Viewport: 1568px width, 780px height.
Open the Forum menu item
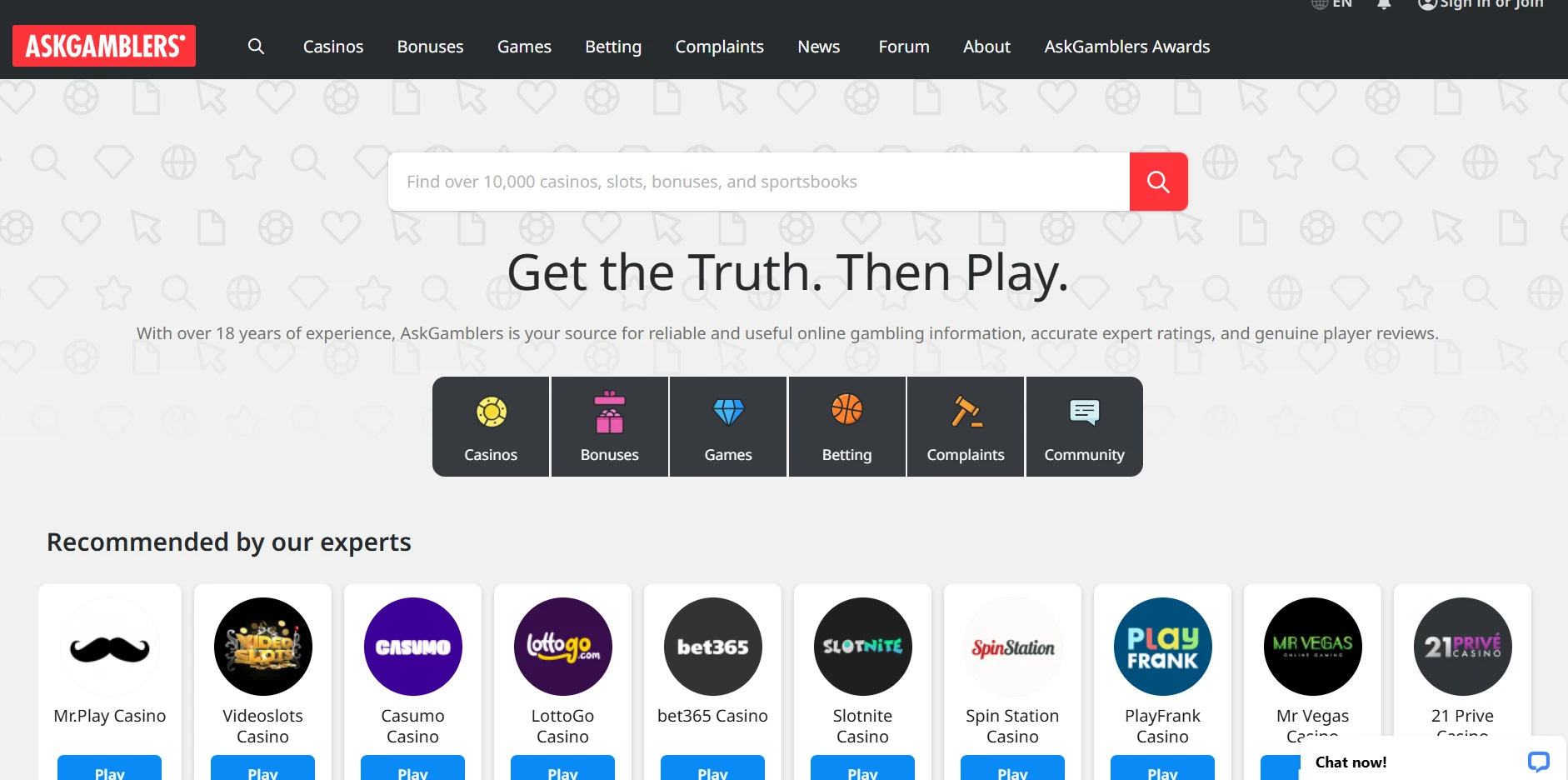click(x=903, y=47)
